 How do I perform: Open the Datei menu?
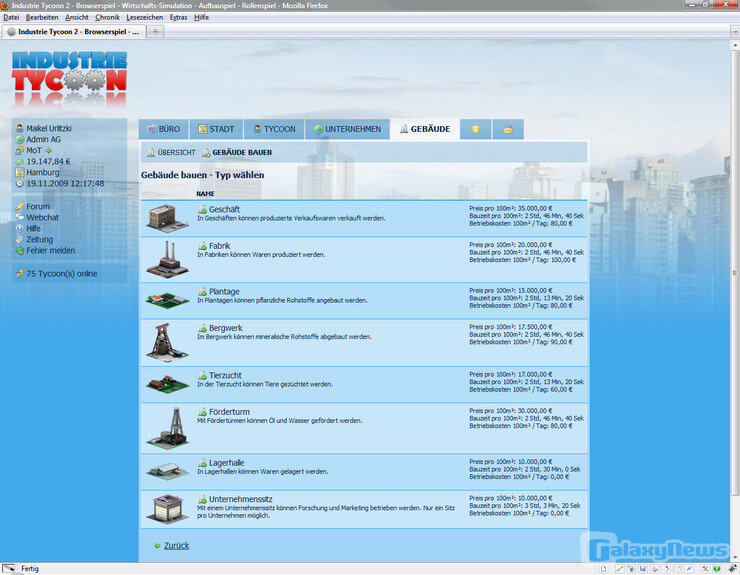tap(11, 17)
